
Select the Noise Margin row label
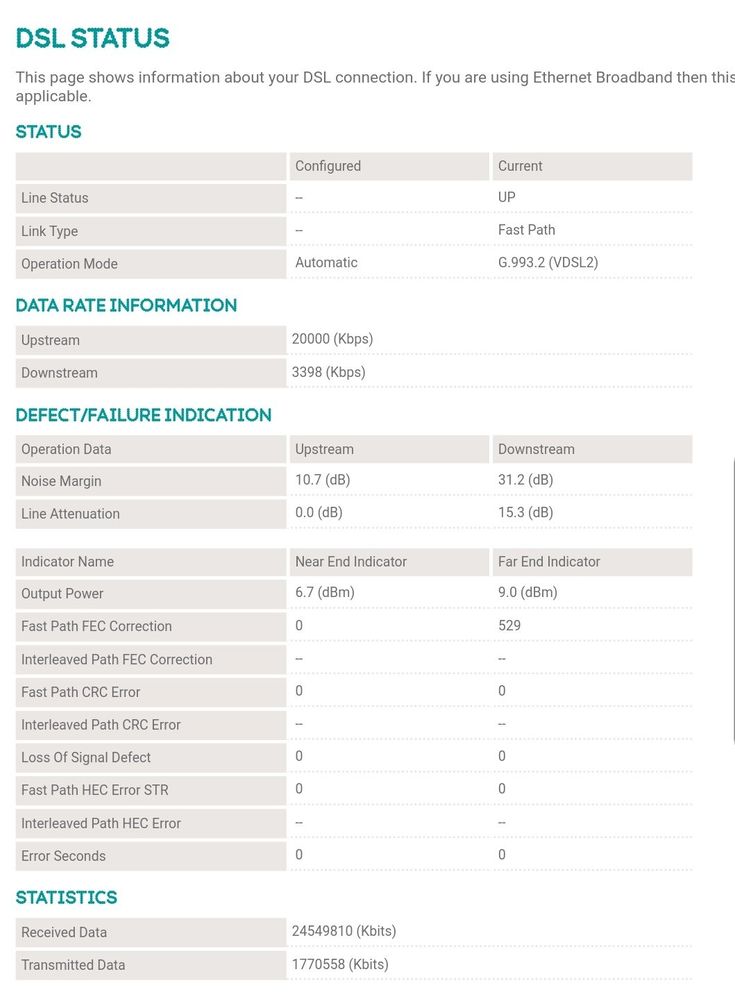[x=151, y=481]
